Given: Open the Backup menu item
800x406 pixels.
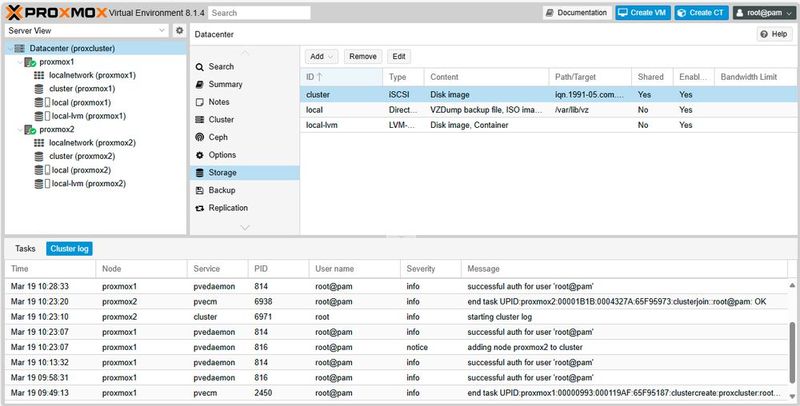Looking at the screenshot, I should coord(244,190).
